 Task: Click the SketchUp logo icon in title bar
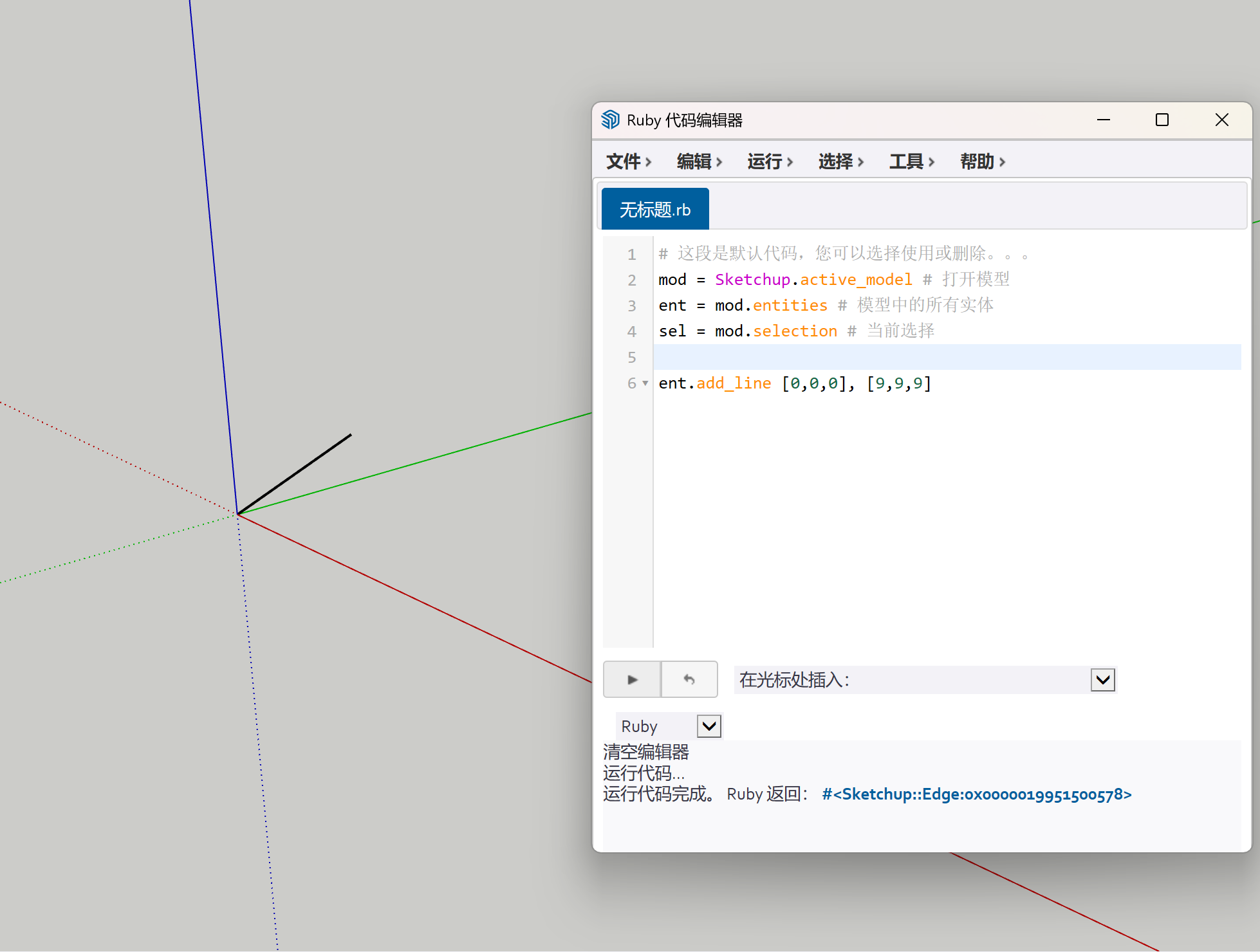(x=610, y=120)
